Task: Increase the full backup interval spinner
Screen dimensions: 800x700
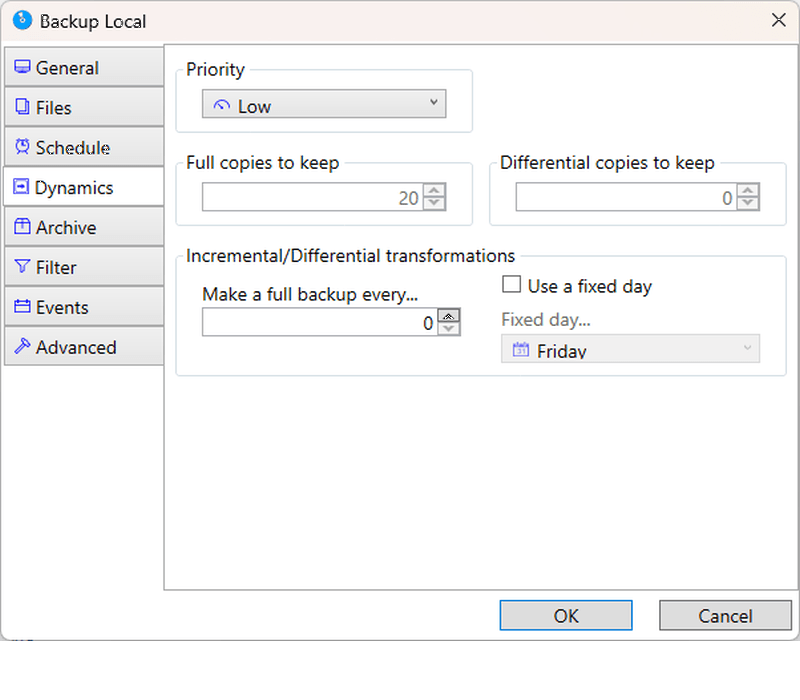Action: click(x=448, y=316)
